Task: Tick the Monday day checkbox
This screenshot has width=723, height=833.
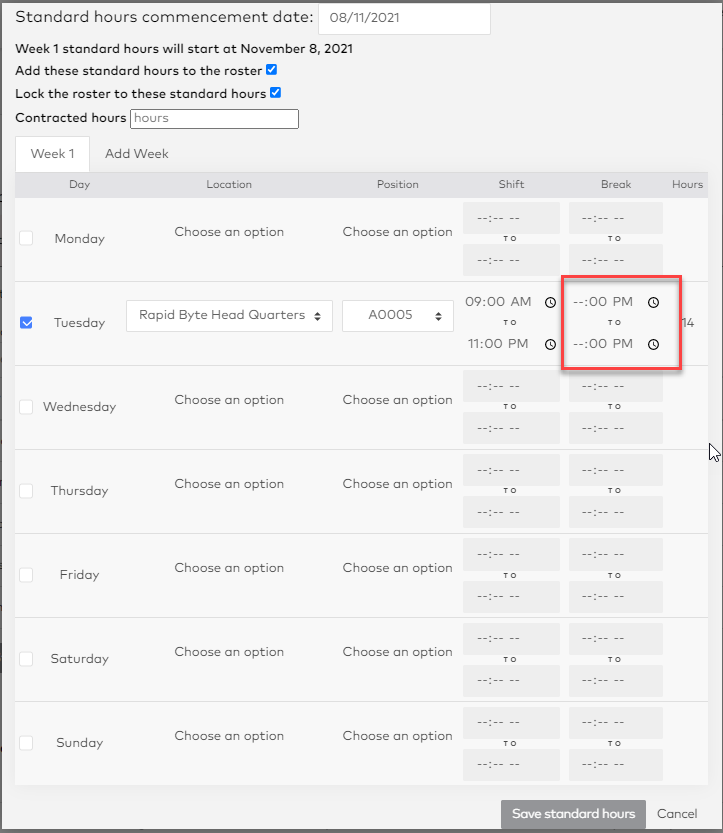Action: click(26, 239)
